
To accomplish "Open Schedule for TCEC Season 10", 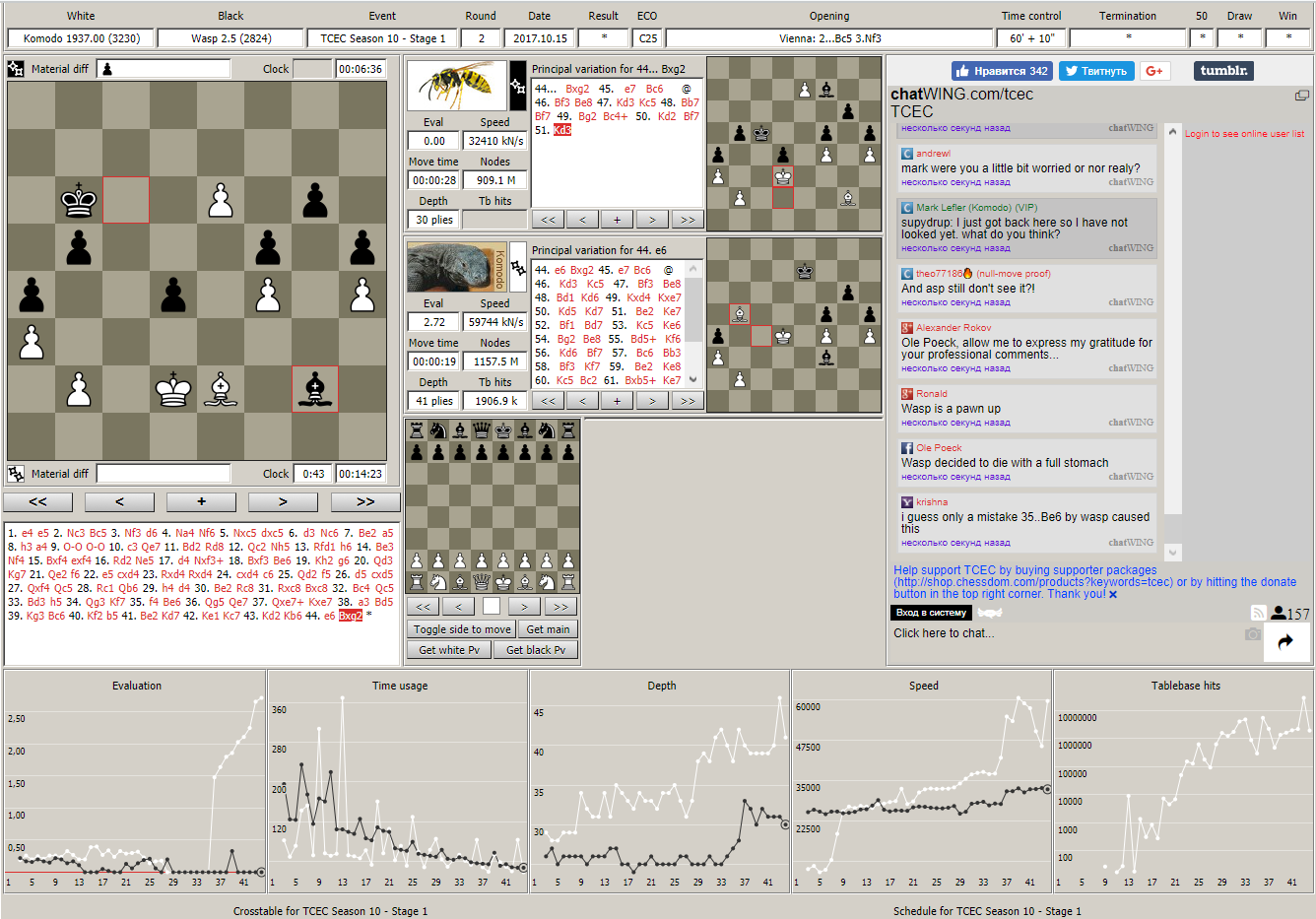I will (x=987, y=911).
